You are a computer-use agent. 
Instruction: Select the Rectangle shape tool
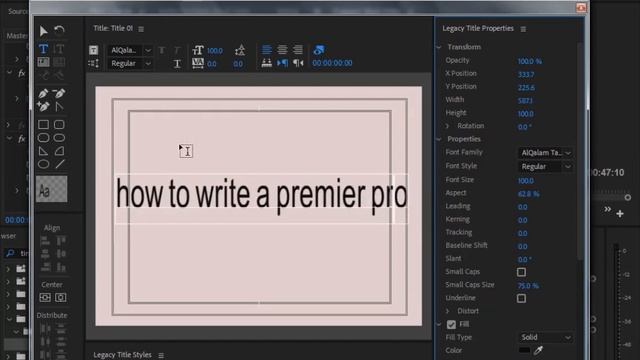pyautogui.click(x=43, y=124)
